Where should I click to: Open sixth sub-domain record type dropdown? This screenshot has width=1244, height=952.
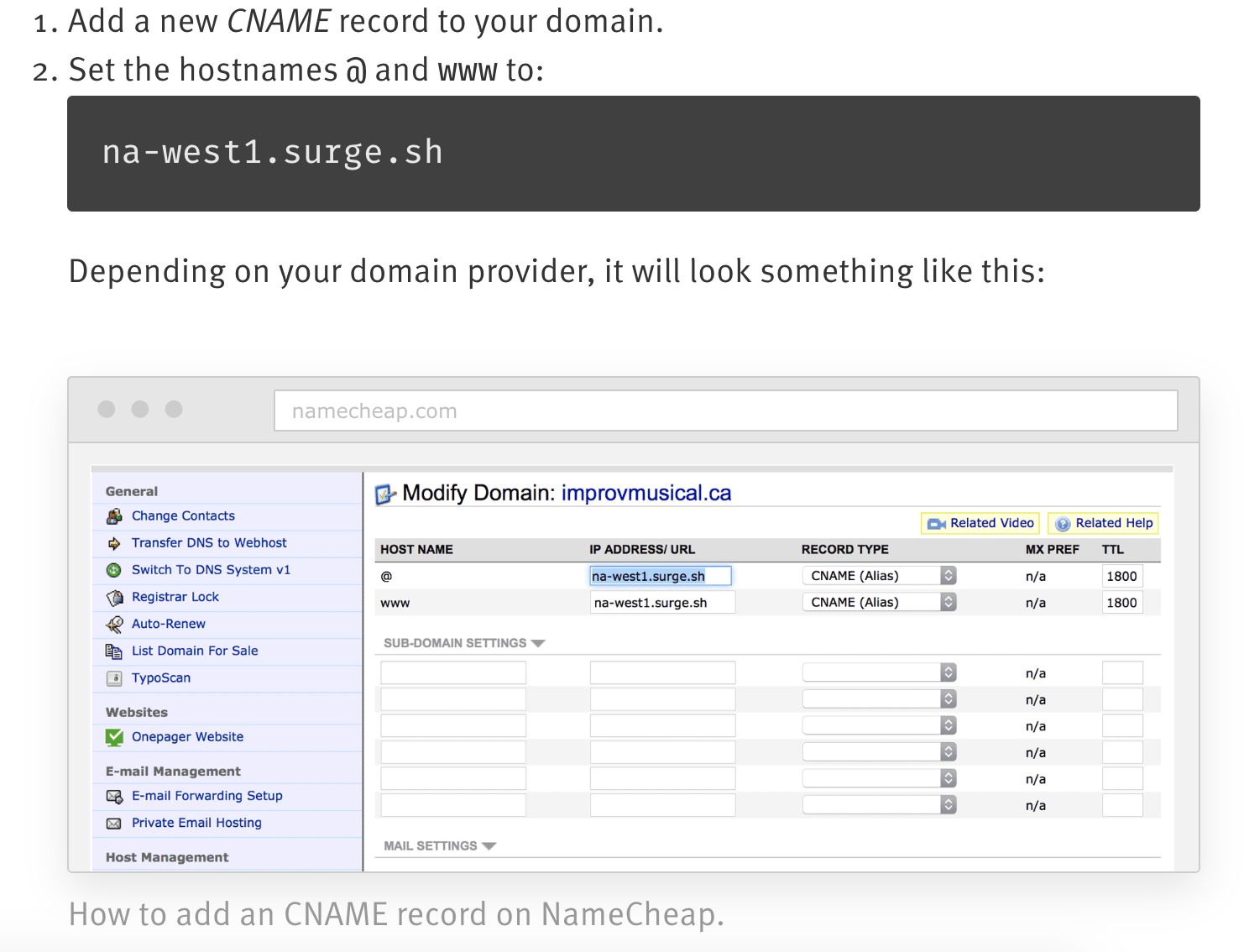coord(879,804)
